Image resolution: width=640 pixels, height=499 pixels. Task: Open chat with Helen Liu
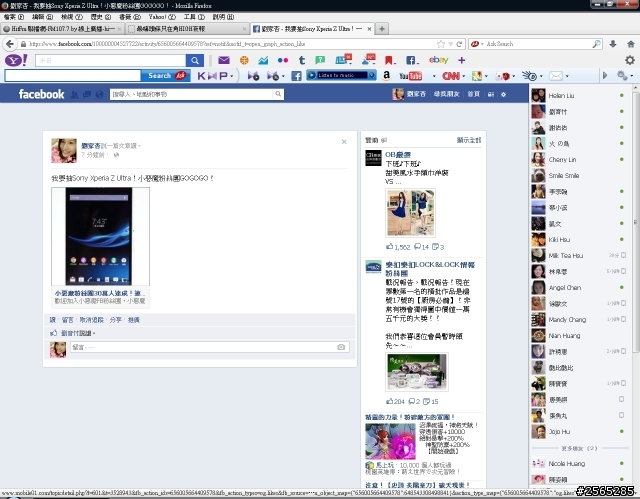click(579, 95)
